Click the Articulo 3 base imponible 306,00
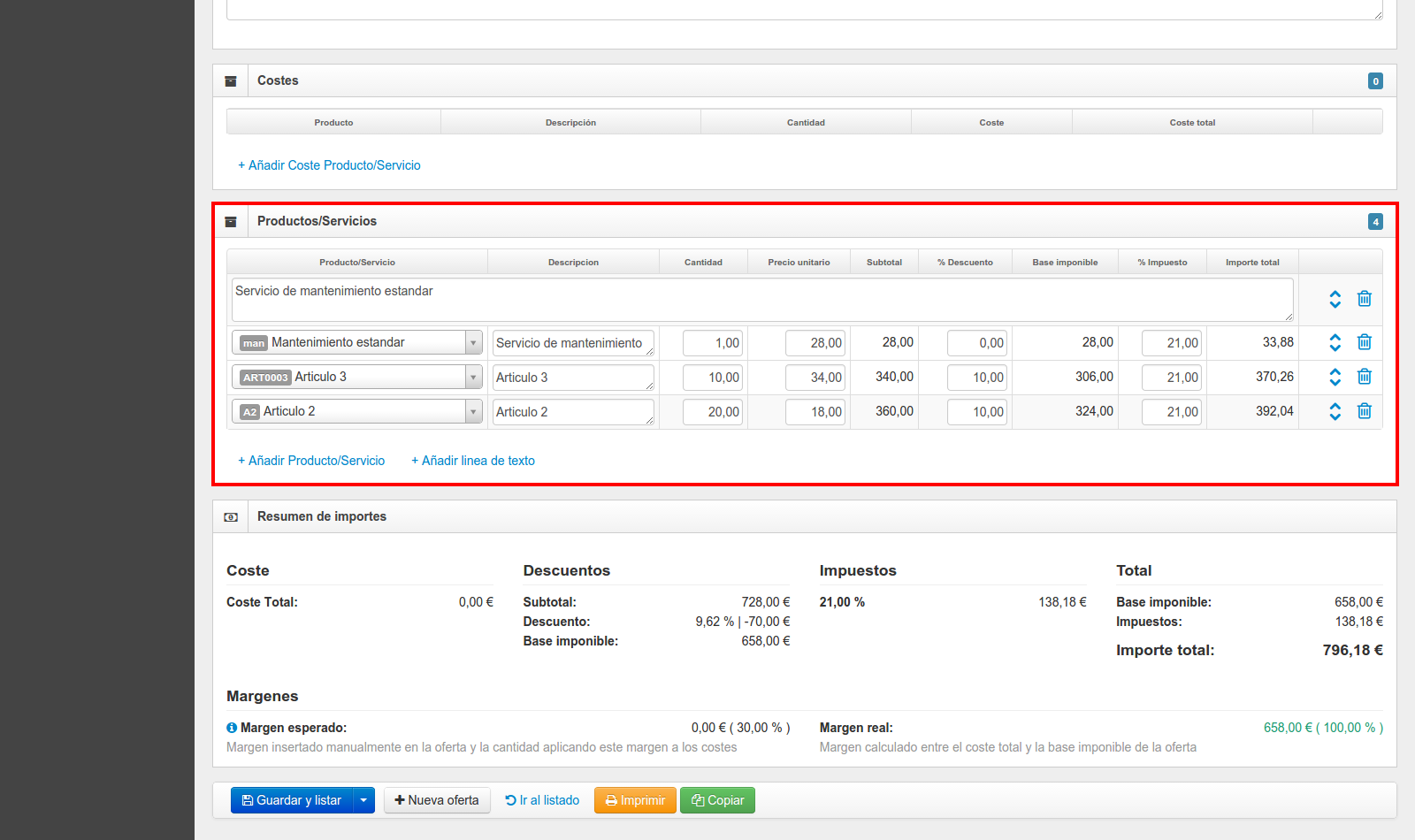 point(1094,377)
